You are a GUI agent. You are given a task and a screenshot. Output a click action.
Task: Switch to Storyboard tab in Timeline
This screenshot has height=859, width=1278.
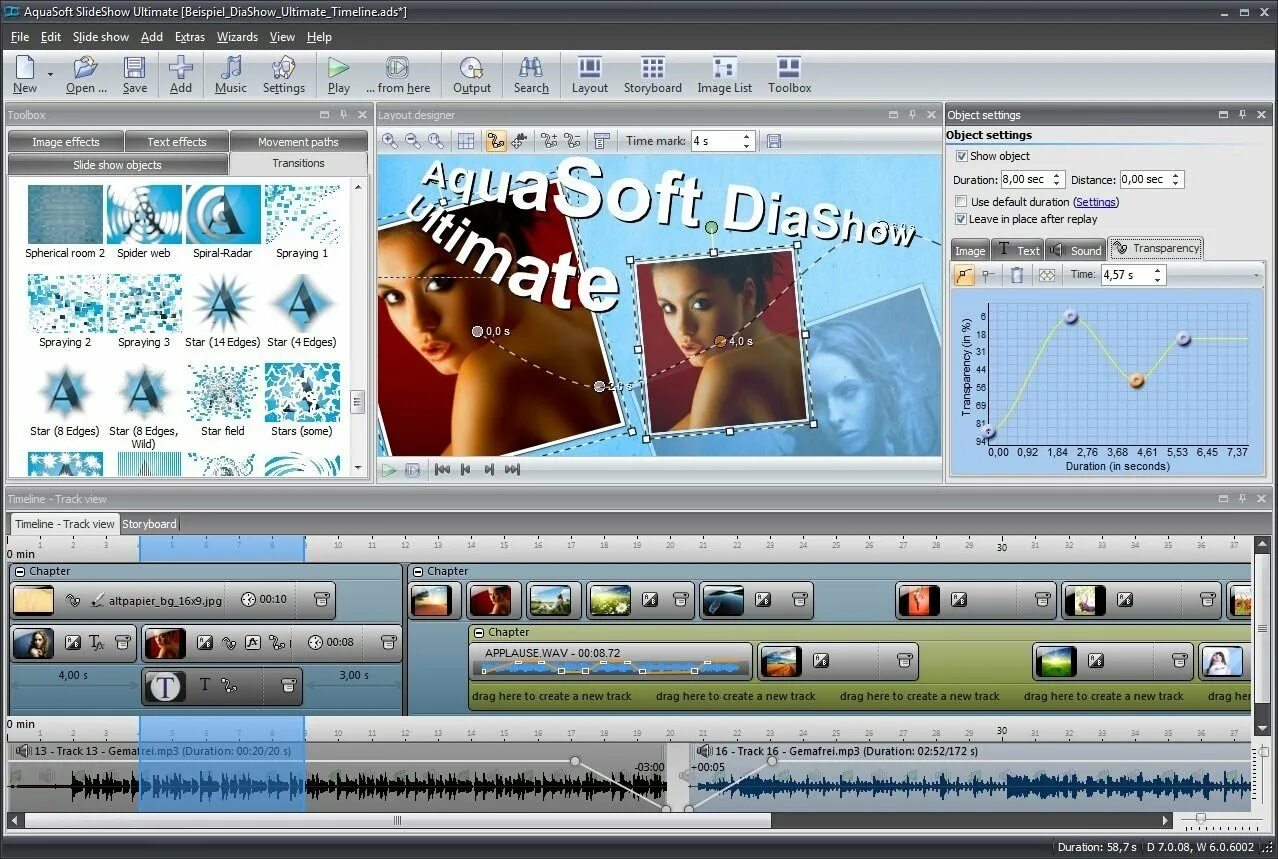[x=149, y=524]
